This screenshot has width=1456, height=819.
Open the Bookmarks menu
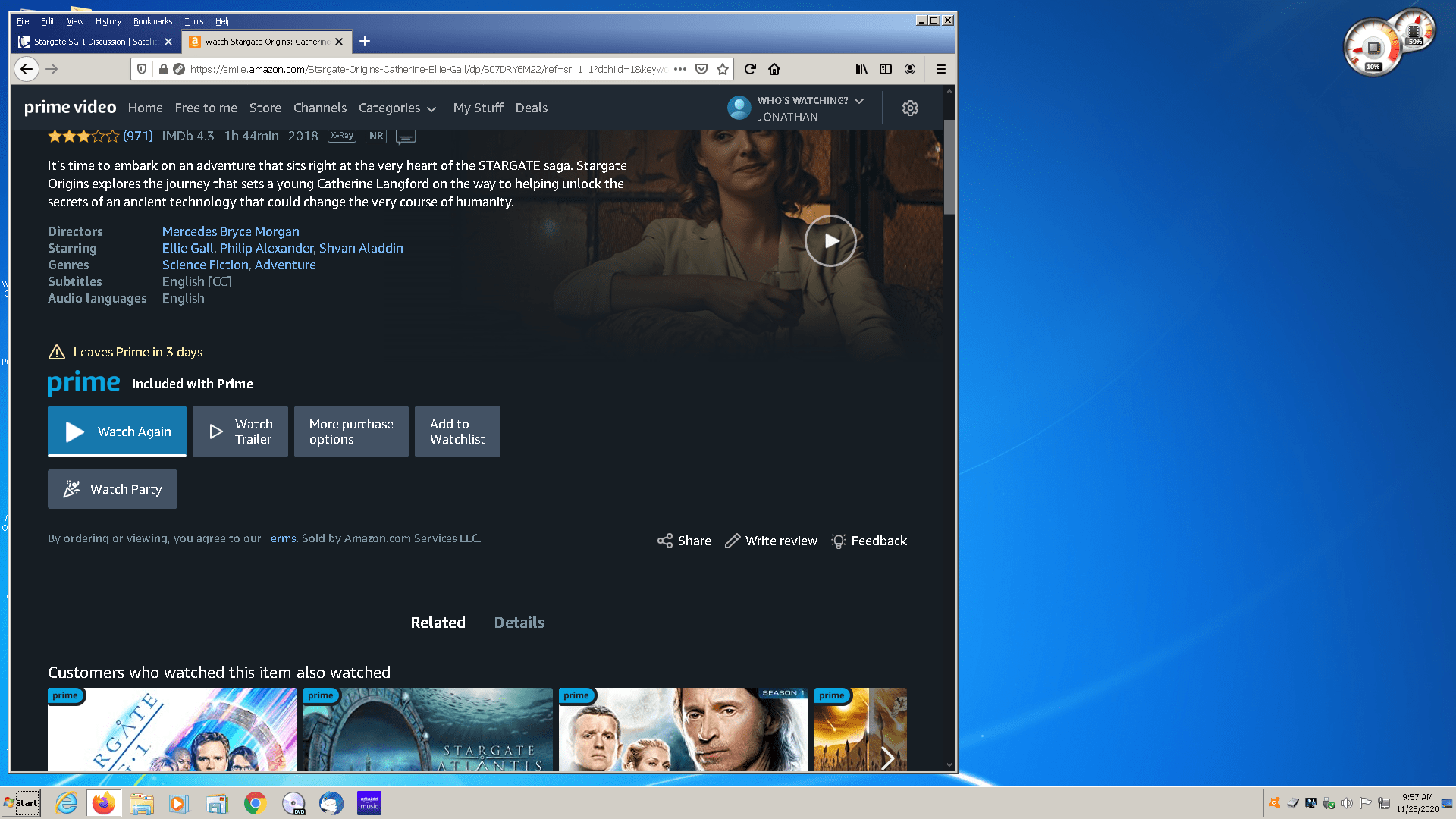tap(152, 21)
